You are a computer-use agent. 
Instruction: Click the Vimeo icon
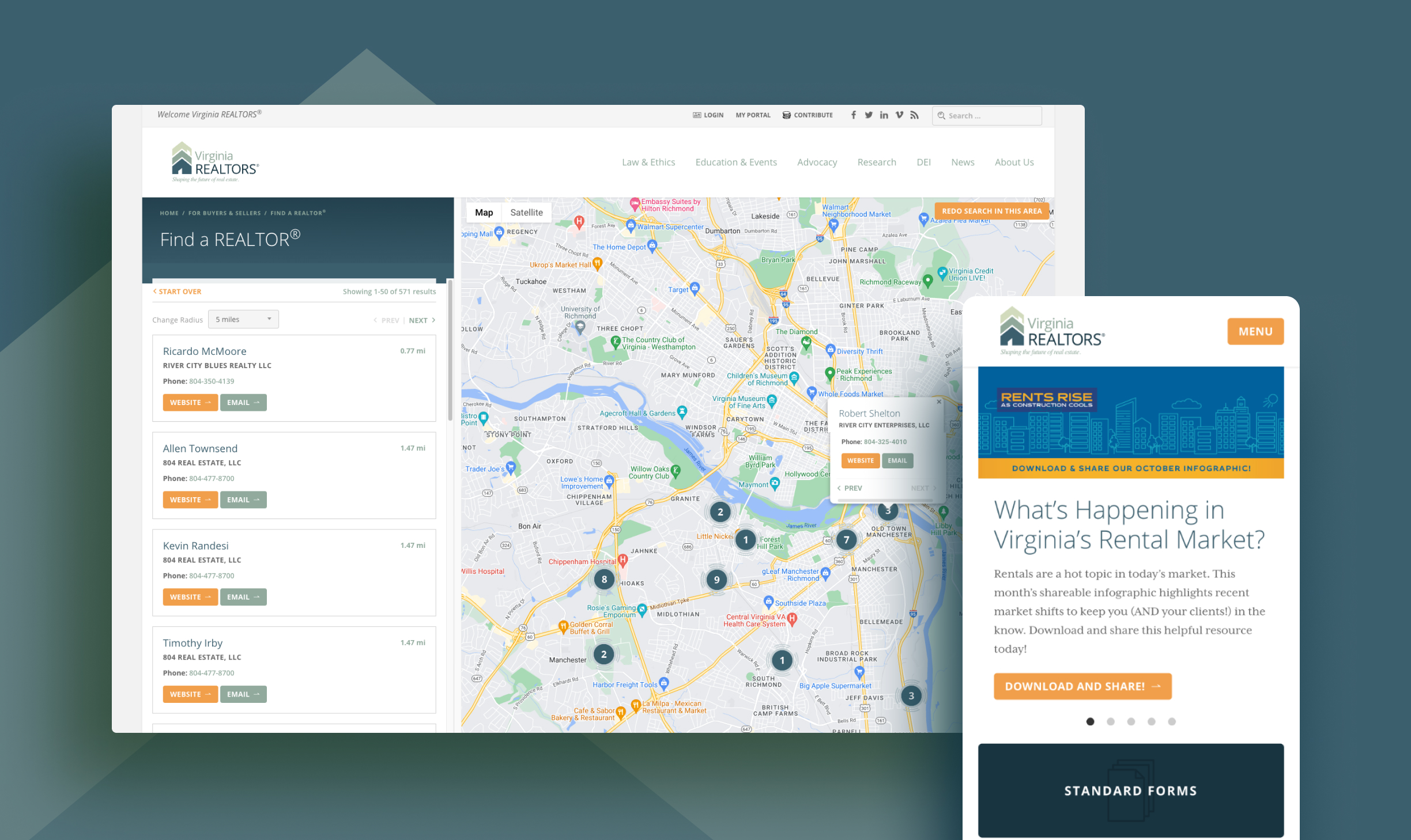click(899, 115)
